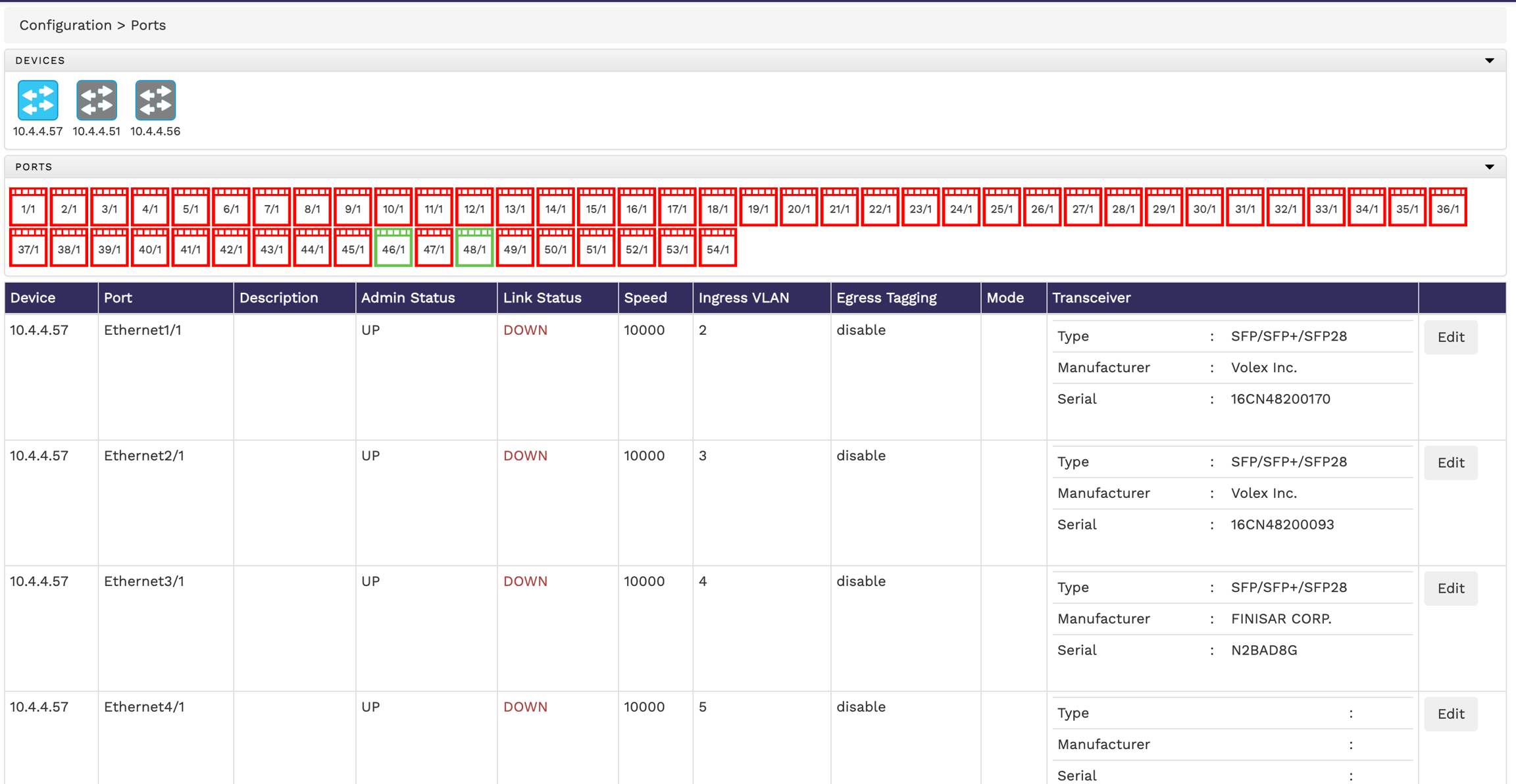1516x784 pixels.
Task: Select port 1/1 icon
Action: pyautogui.click(x=28, y=208)
